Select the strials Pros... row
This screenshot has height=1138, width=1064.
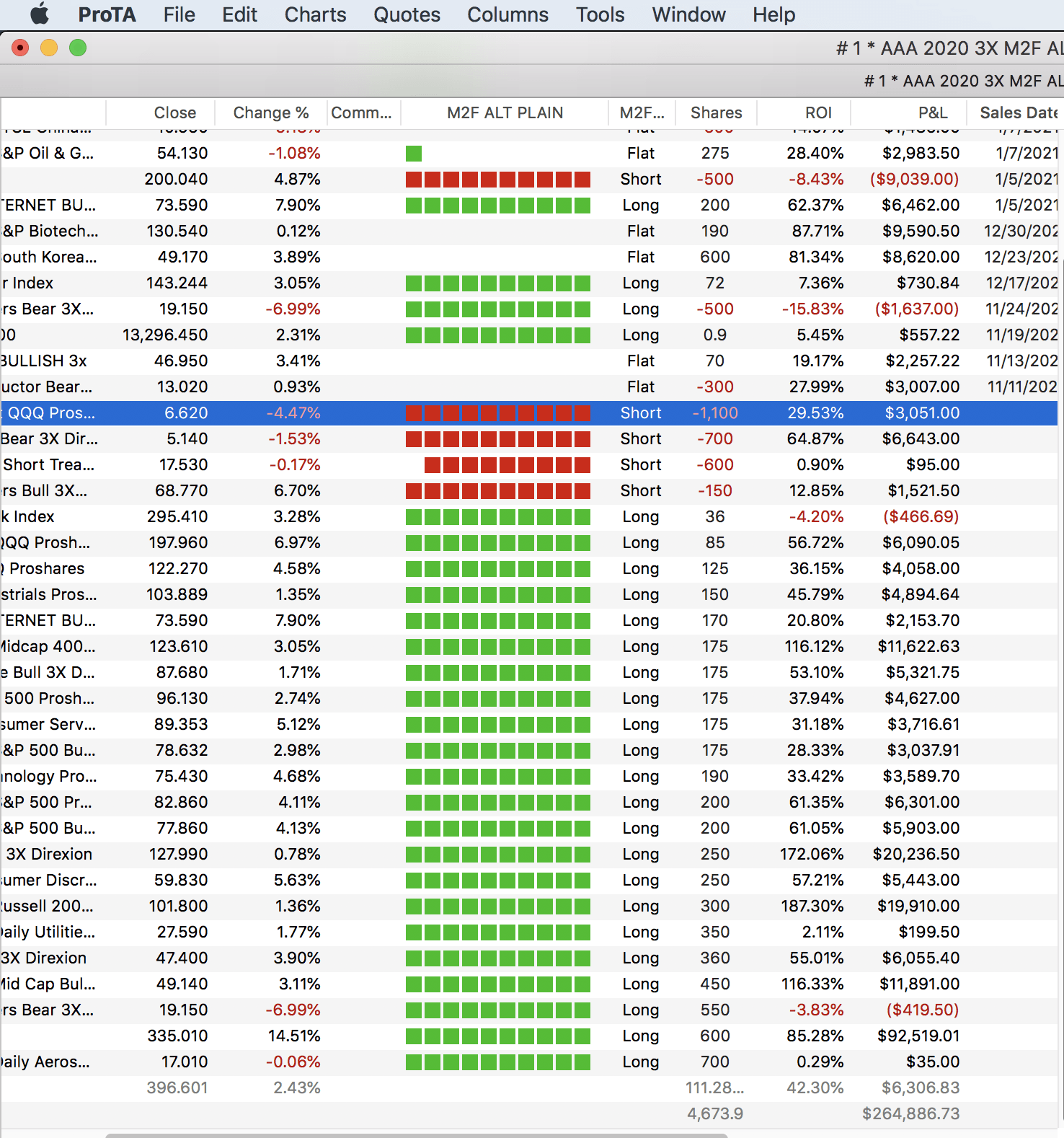(x=529, y=595)
